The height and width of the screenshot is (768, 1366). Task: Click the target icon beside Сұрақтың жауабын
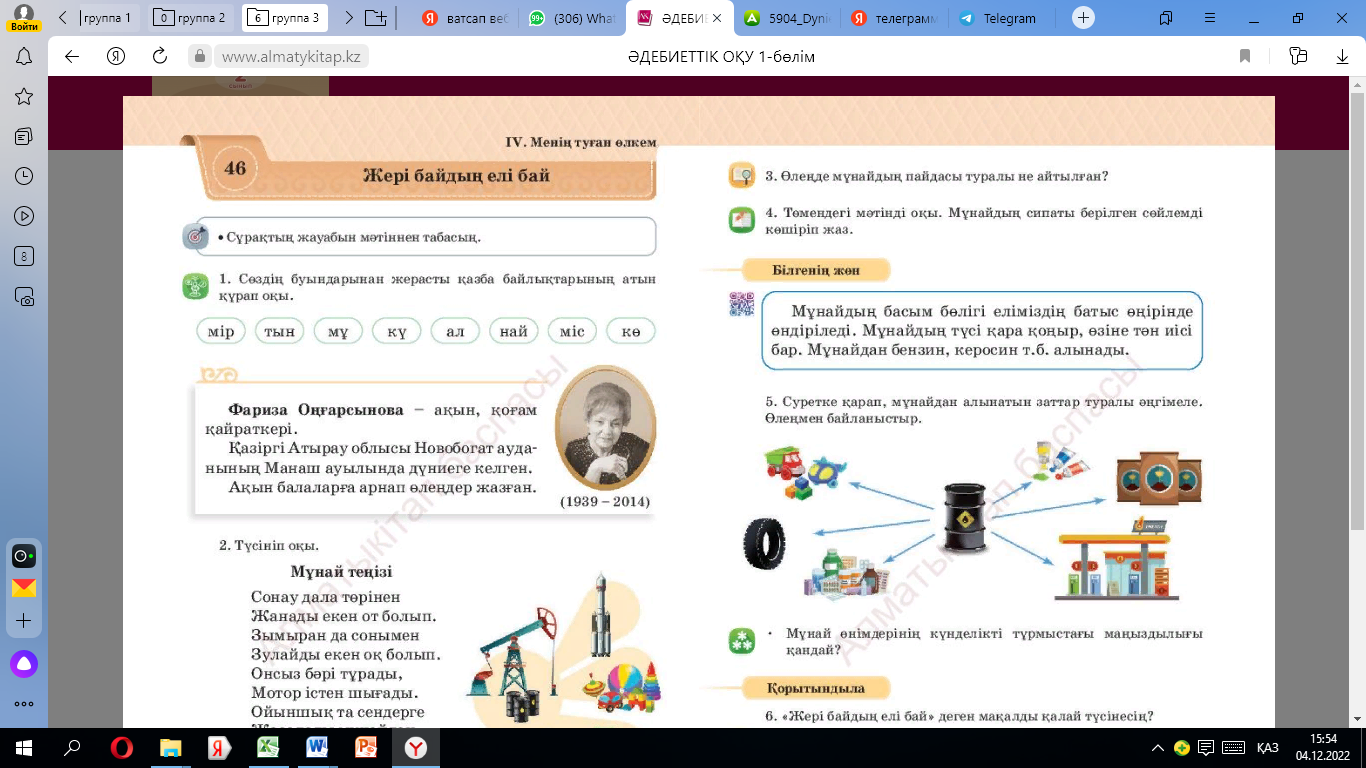196,237
